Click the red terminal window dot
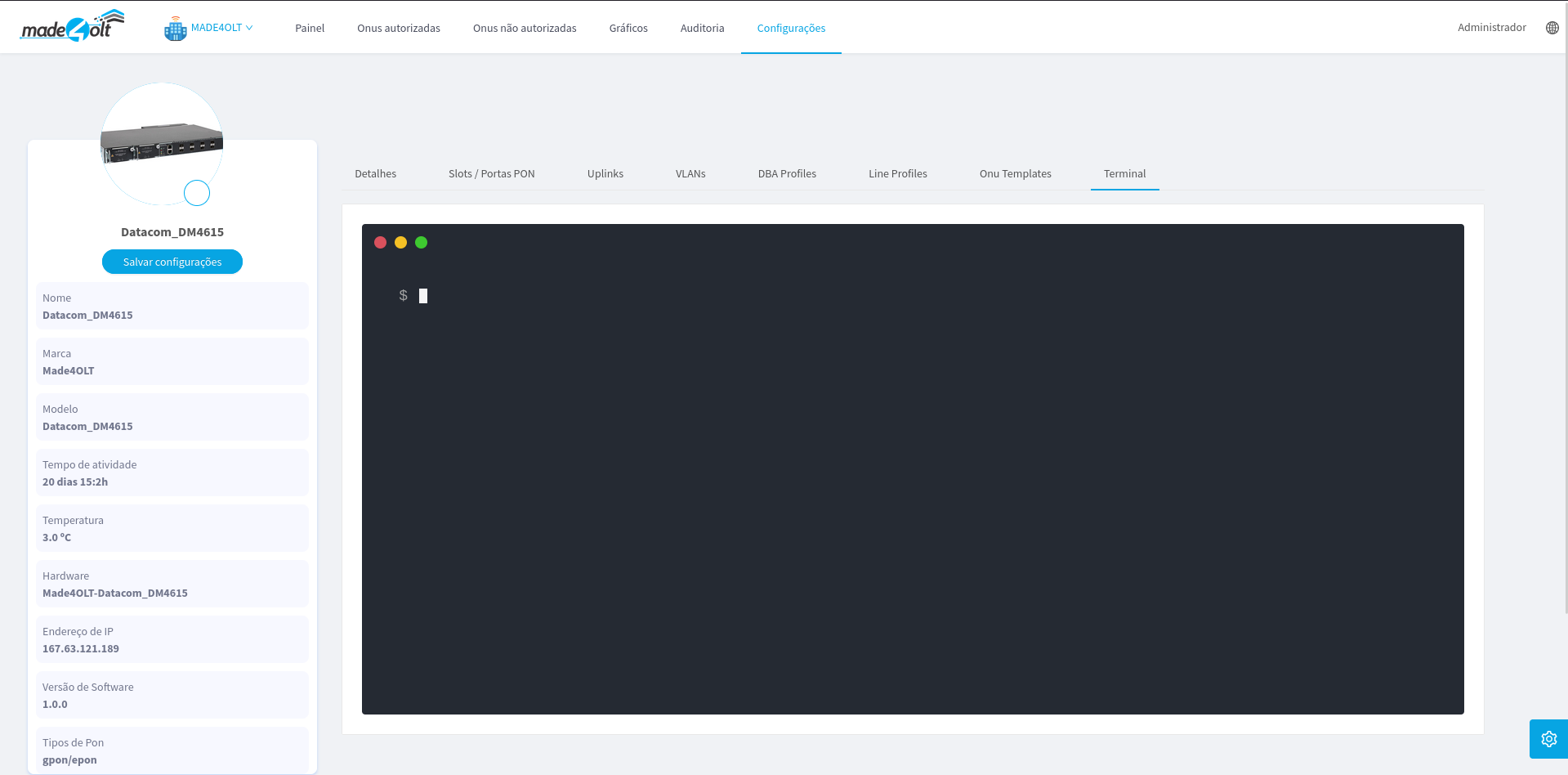 tap(380, 243)
